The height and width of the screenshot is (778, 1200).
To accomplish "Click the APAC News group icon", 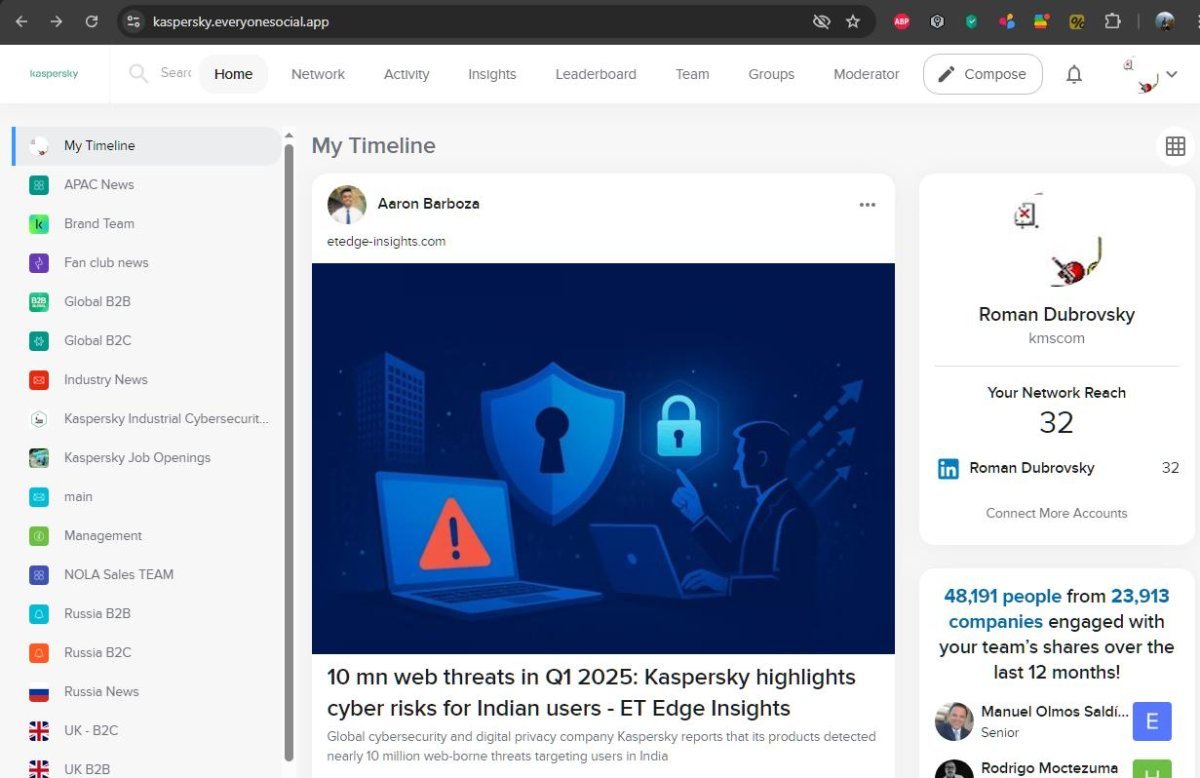I will pos(39,185).
